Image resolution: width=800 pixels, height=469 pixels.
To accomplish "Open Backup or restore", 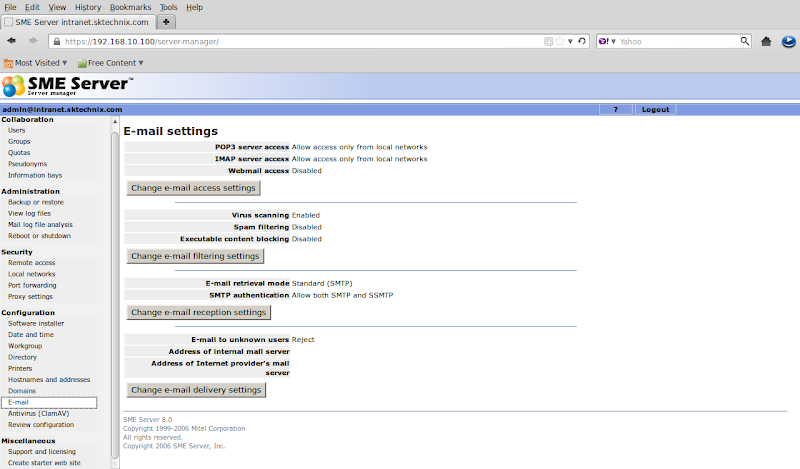I will tap(36, 202).
